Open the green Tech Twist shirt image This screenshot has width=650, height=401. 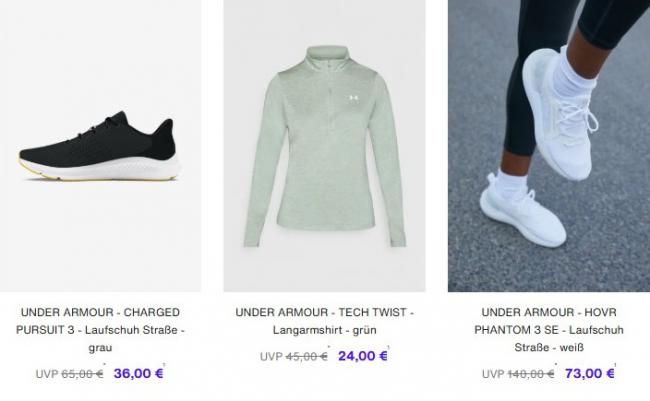click(324, 146)
